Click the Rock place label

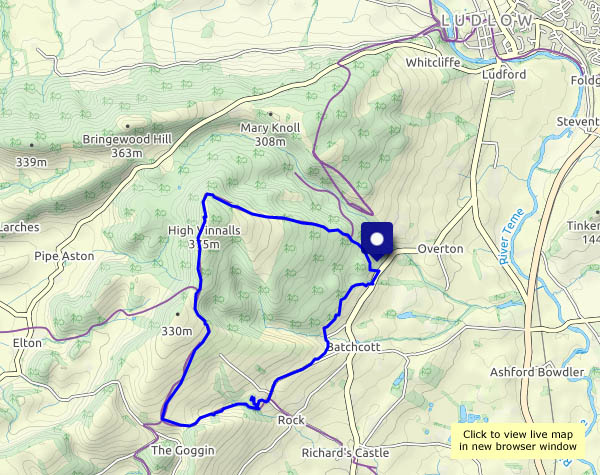pyautogui.click(x=291, y=420)
